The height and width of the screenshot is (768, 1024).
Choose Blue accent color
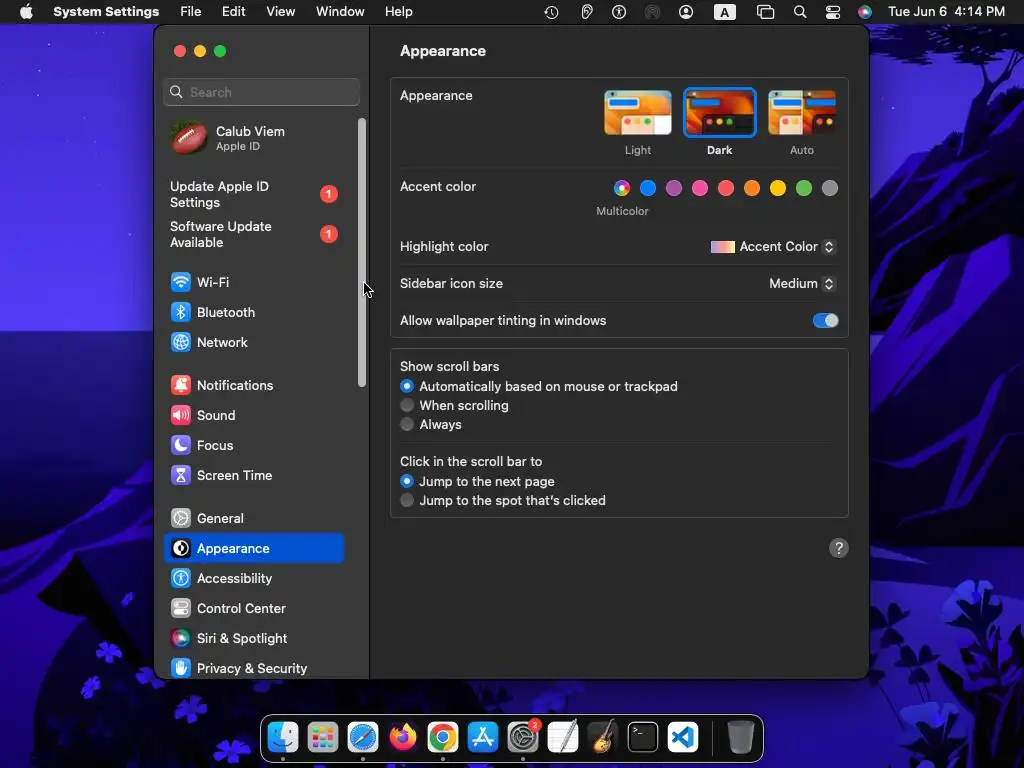tap(648, 189)
